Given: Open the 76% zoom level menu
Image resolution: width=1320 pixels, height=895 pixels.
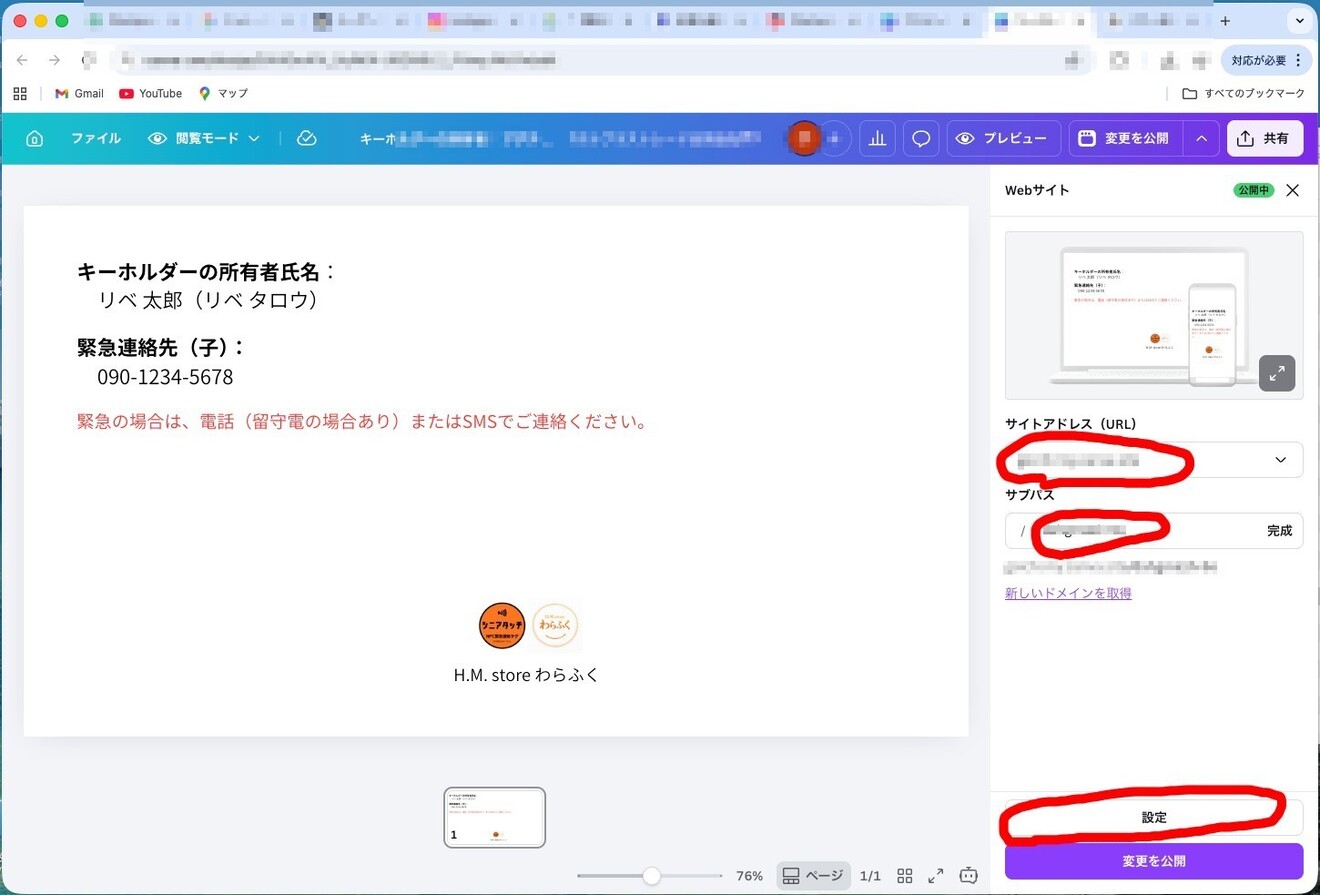Looking at the screenshot, I should click(x=749, y=876).
